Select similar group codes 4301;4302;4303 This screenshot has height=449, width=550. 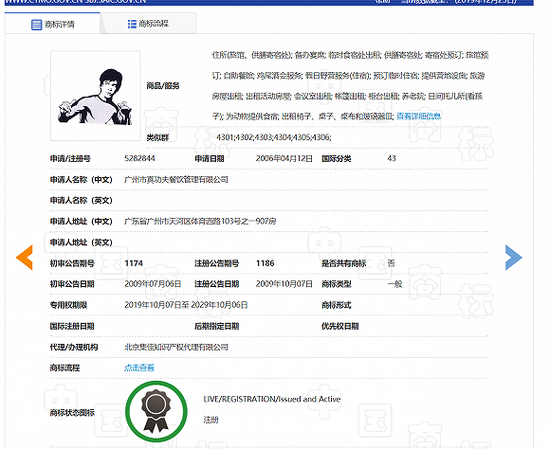tap(274, 137)
